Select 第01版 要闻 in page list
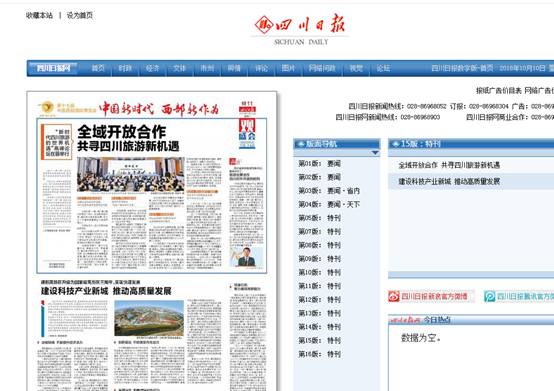Viewport: 554px width, 391px height. coord(319,164)
